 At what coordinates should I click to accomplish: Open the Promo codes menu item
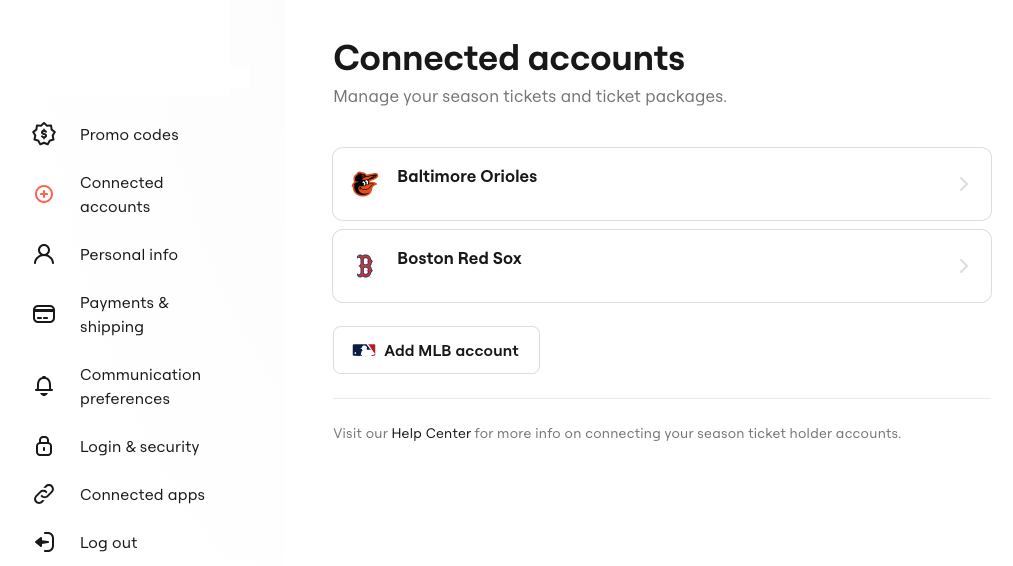point(129,134)
